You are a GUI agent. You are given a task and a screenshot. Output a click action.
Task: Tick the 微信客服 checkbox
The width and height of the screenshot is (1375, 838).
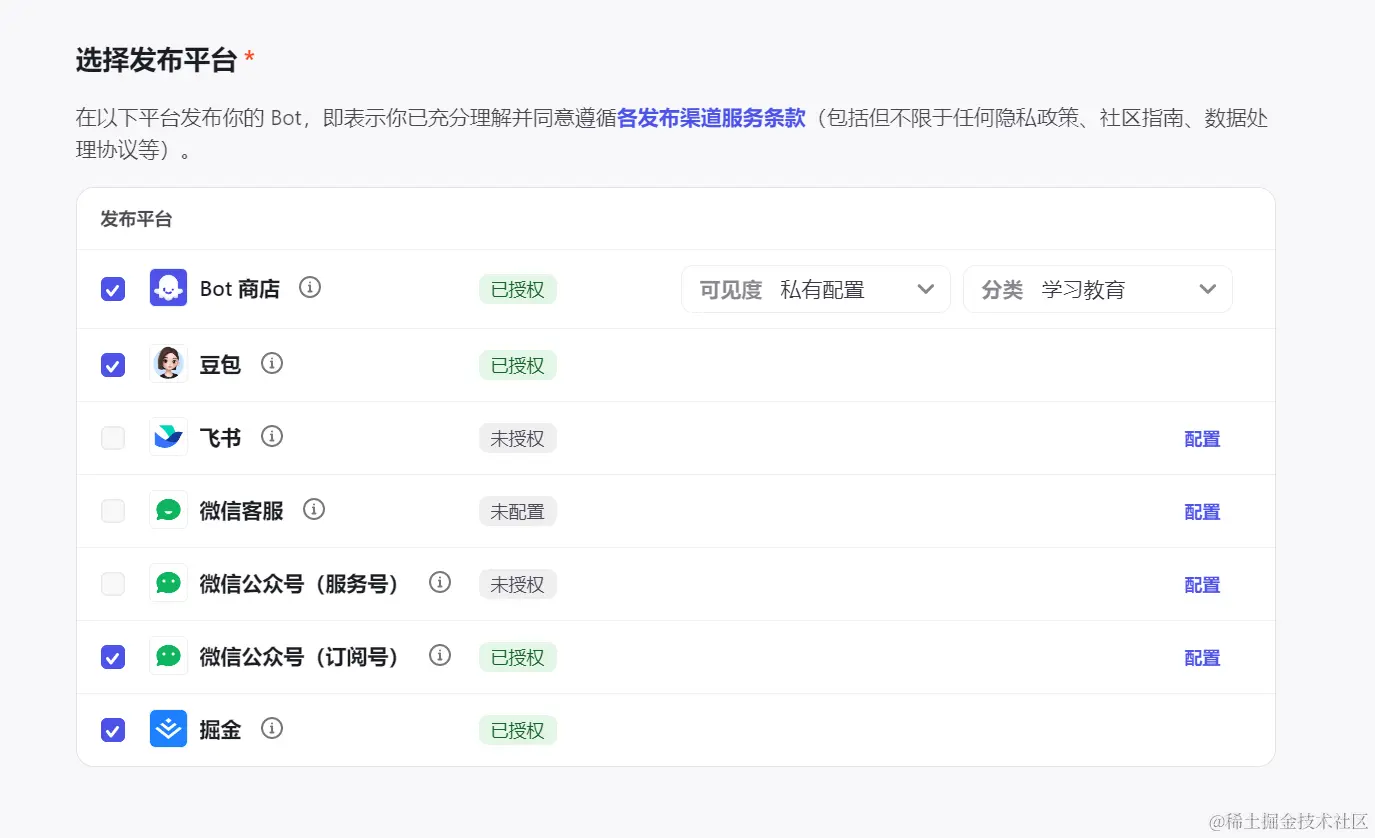pyautogui.click(x=113, y=511)
